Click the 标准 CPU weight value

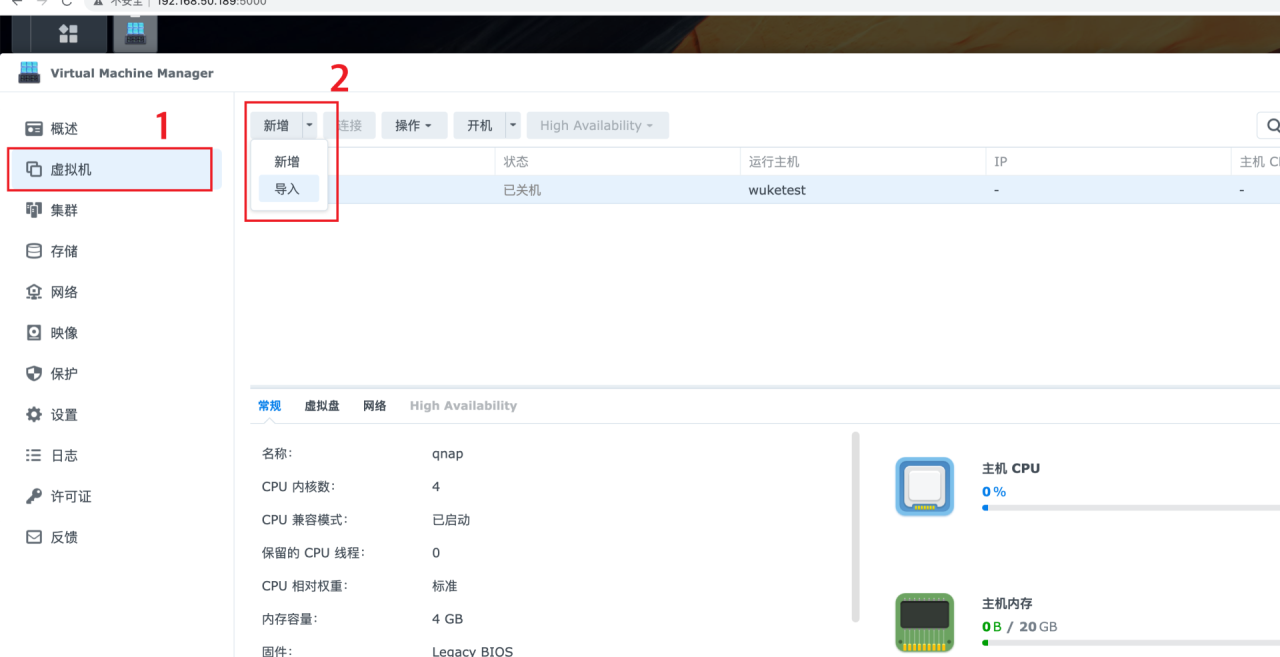click(x=445, y=586)
